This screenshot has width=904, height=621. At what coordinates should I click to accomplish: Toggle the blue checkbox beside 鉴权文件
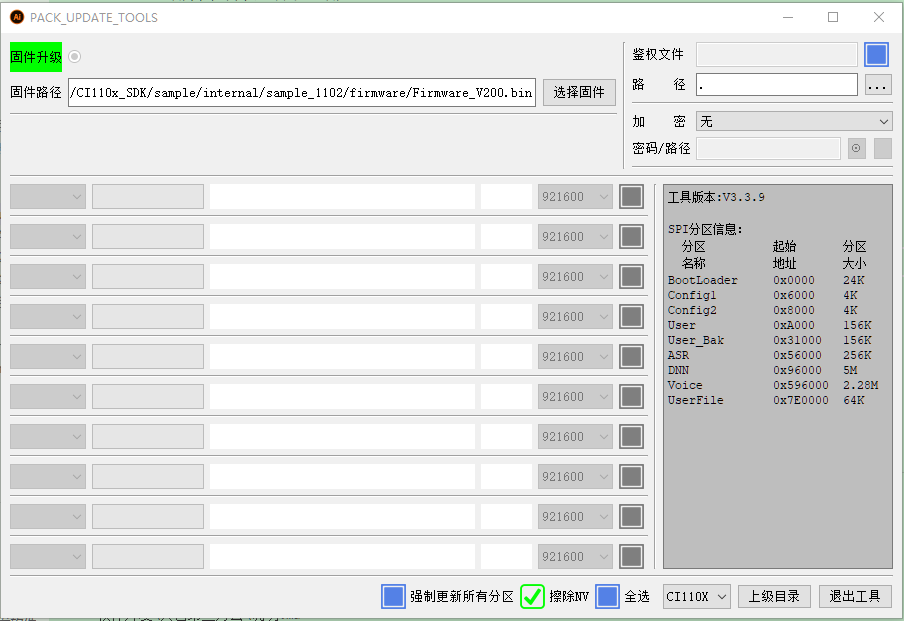click(876, 54)
